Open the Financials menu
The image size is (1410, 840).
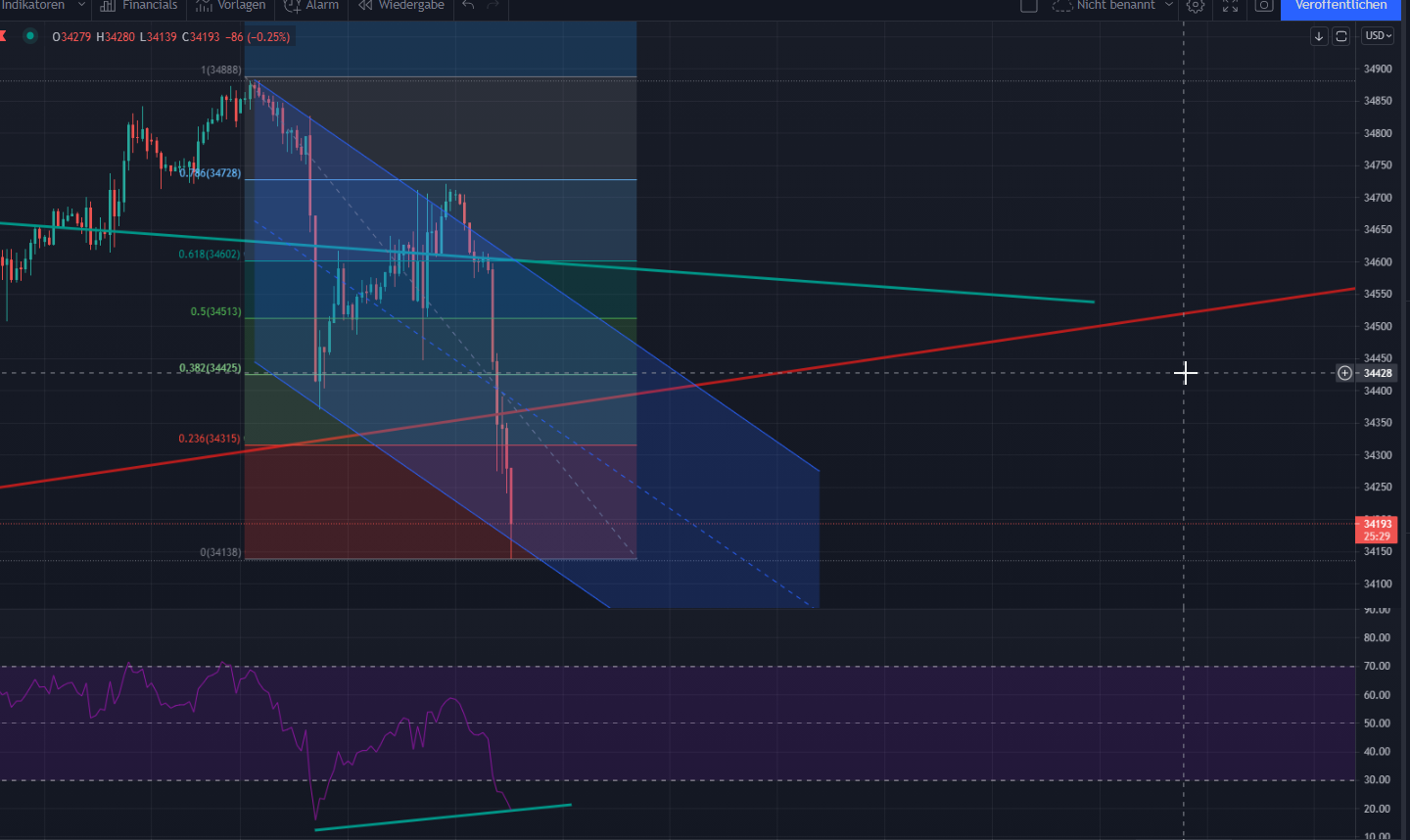coord(138,6)
